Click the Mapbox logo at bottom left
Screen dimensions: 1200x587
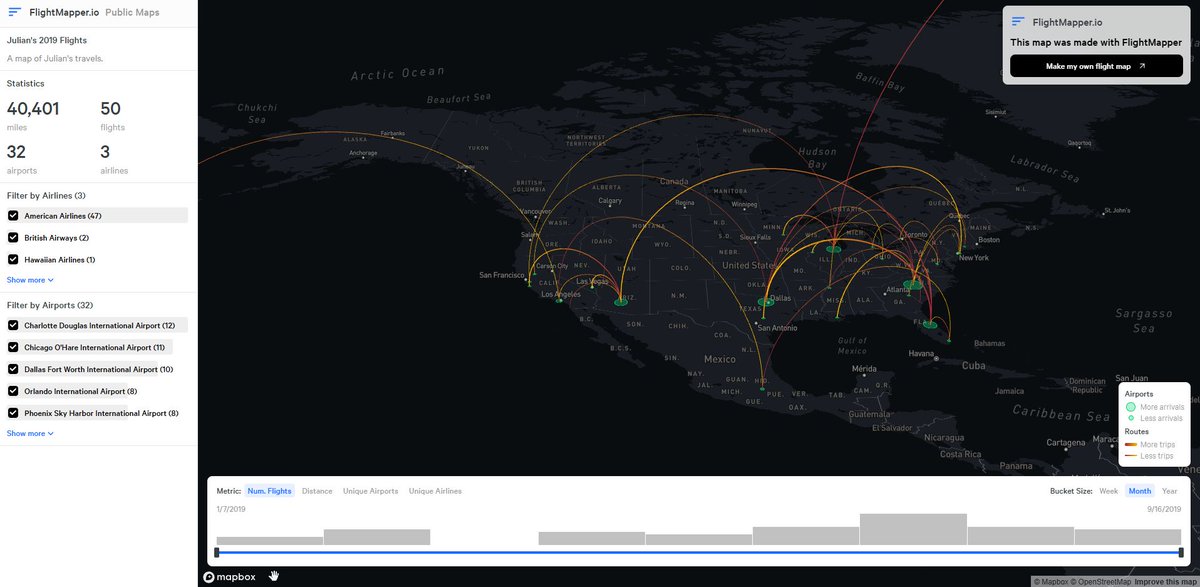(x=228, y=576)
